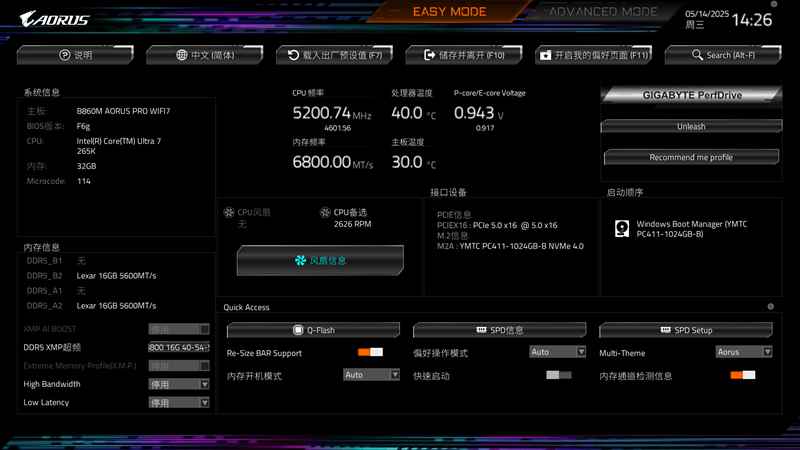Open the Help (说明) button
The image size is (800, 450).
(x=75, y=55)
